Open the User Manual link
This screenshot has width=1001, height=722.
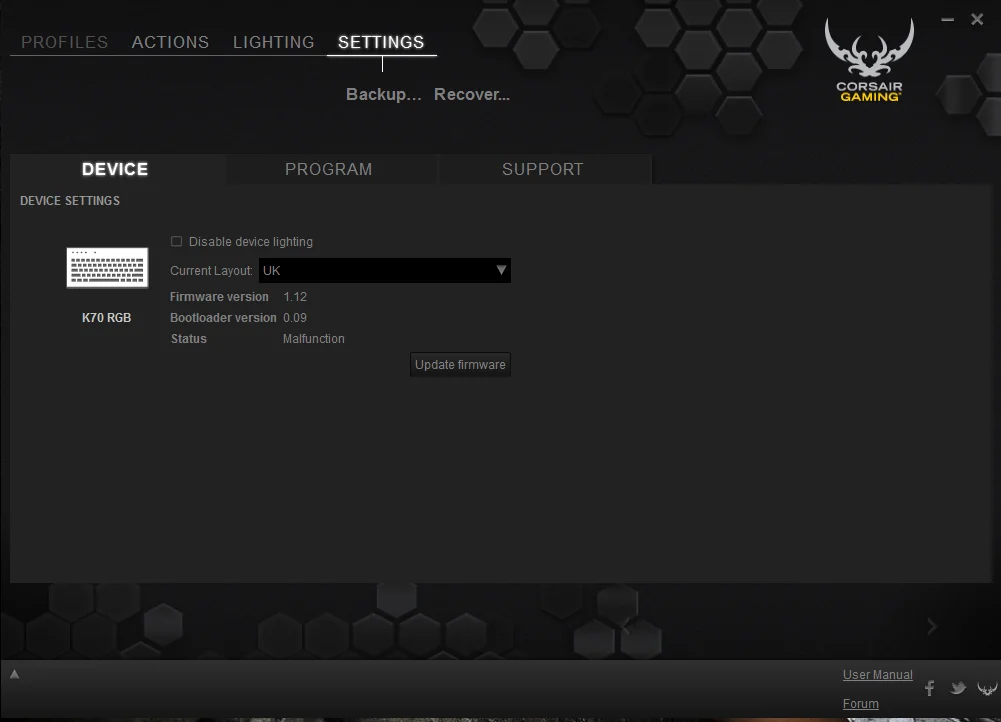[878, 675]
